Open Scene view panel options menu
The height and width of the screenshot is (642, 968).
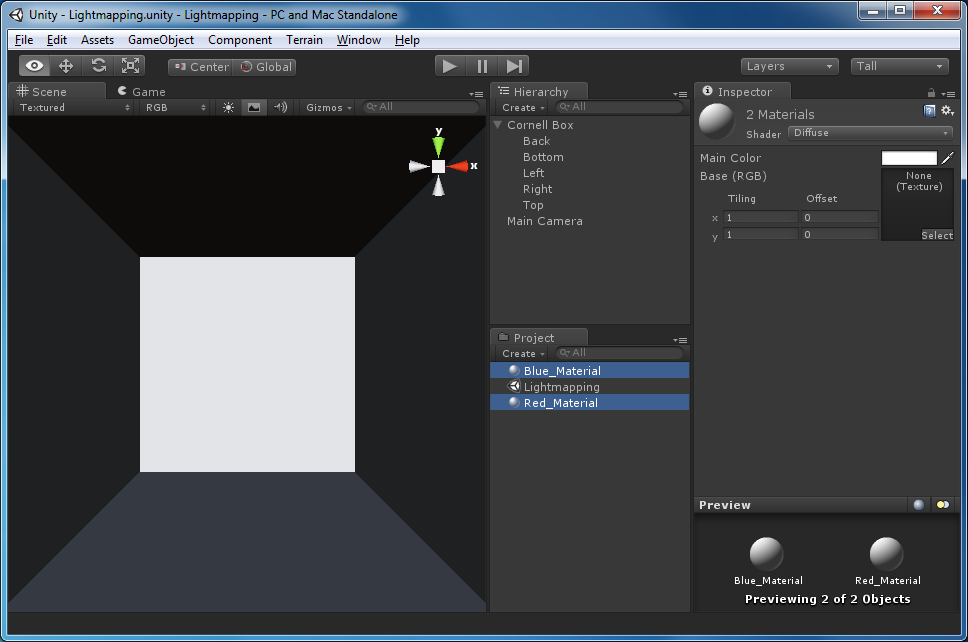pos(476,94)
